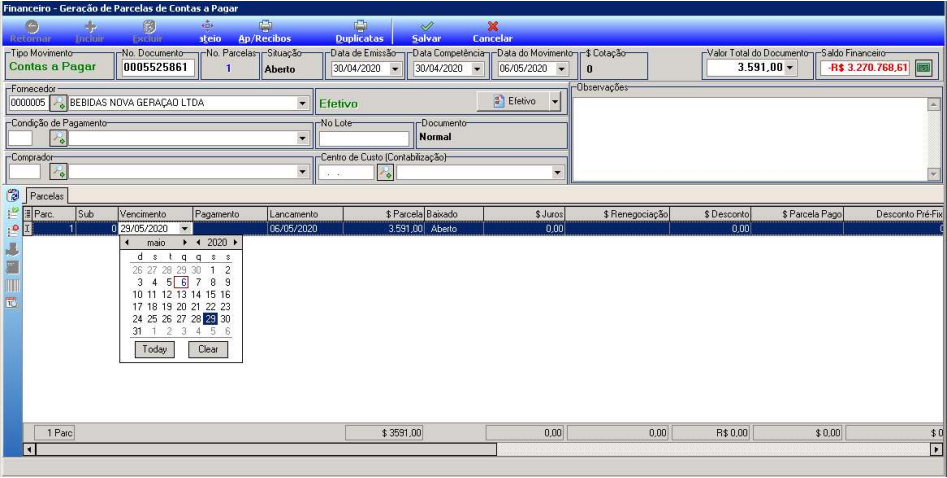Expand the Data de Emissão date dropdown
Screen dimensions: 947x478
[x=395, y=69]
